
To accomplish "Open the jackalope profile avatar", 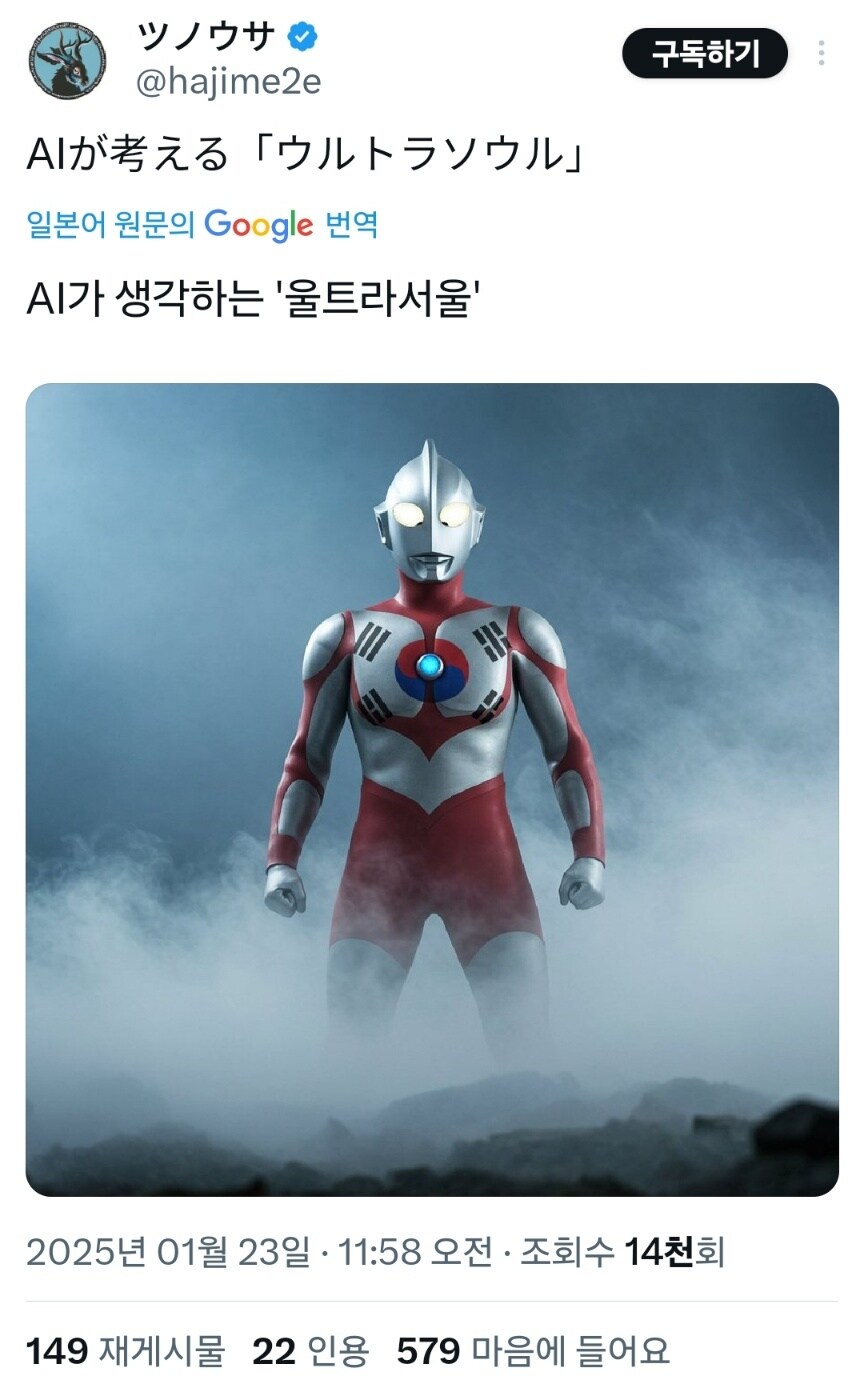I will coord(65,60).
